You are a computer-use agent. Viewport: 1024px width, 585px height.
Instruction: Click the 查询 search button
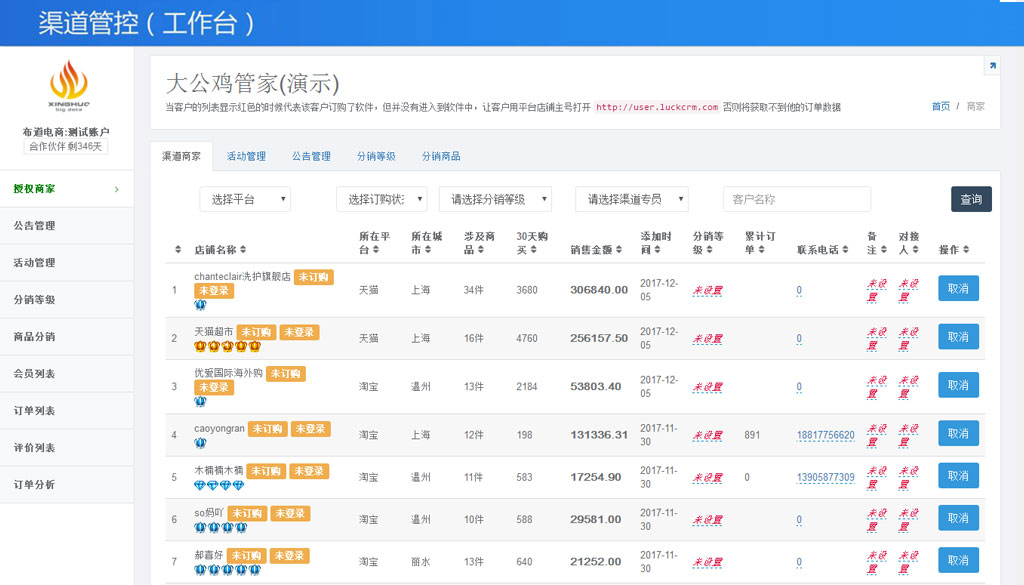971,199
